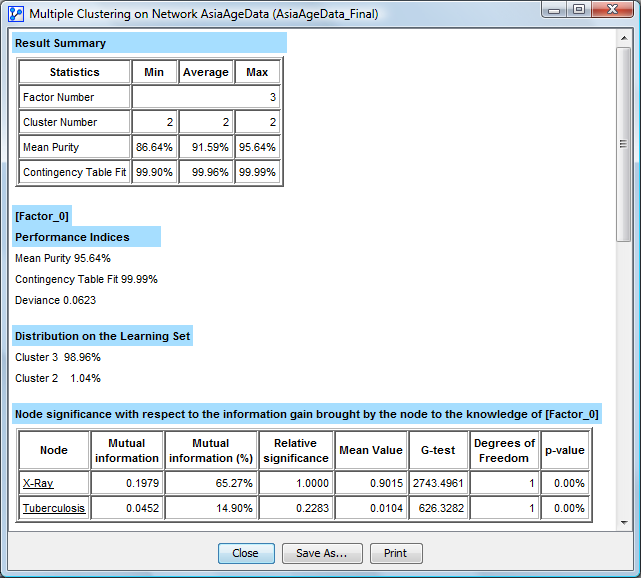Image resolution: width=641 pixels, height=578 pixels.
Task: Close the window using title bar X
Action: 612,10
